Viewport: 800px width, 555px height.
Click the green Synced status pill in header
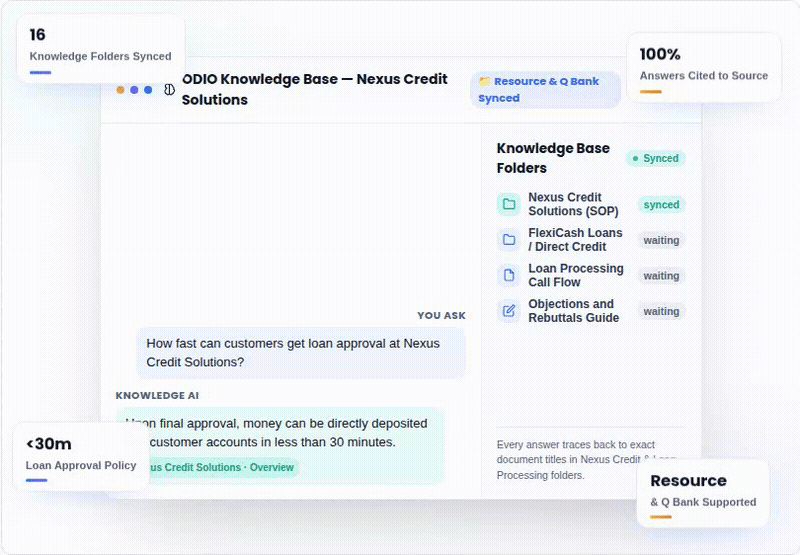coord(656,158)
